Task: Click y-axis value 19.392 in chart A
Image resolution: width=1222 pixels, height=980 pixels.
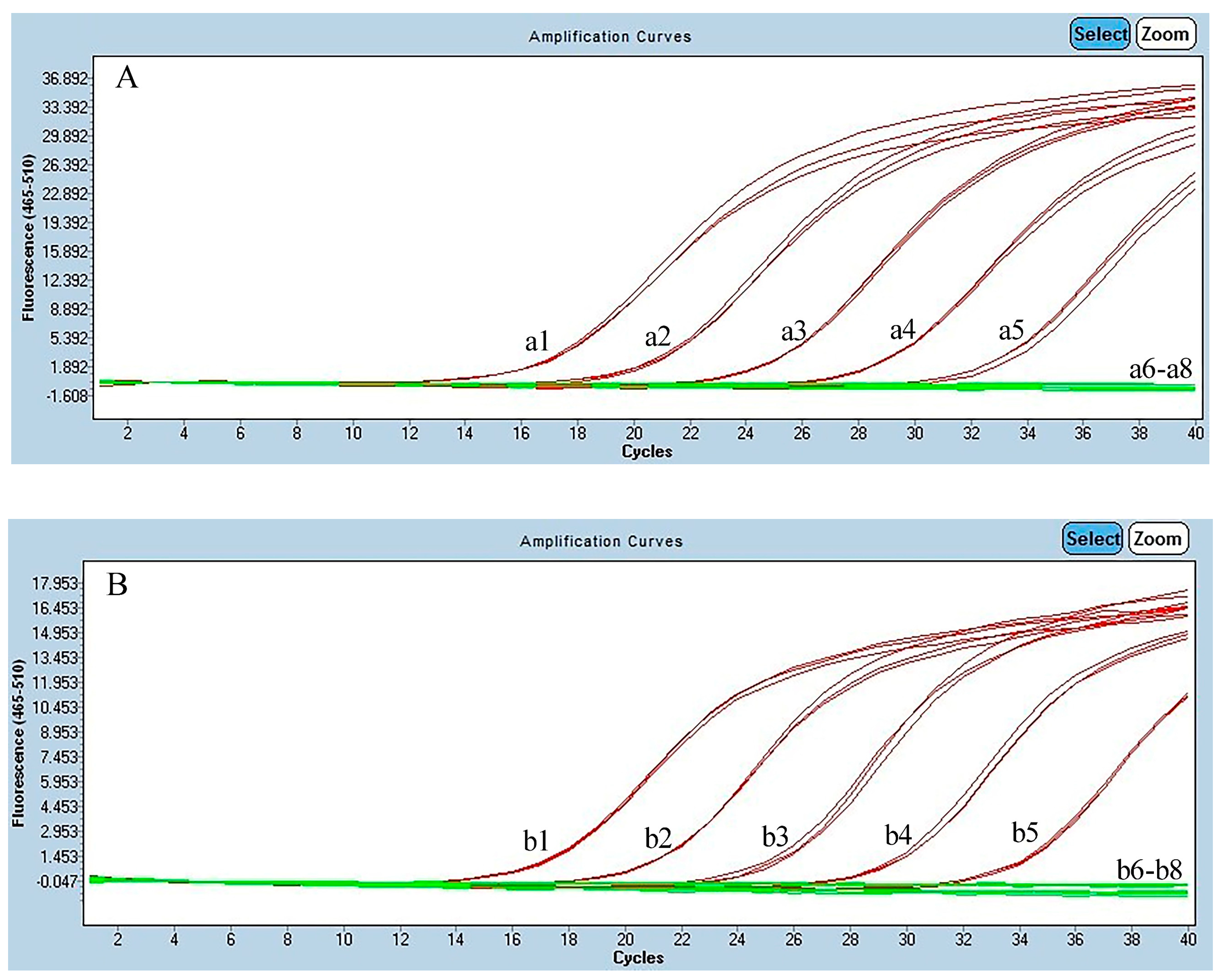Action: (65, 222)
